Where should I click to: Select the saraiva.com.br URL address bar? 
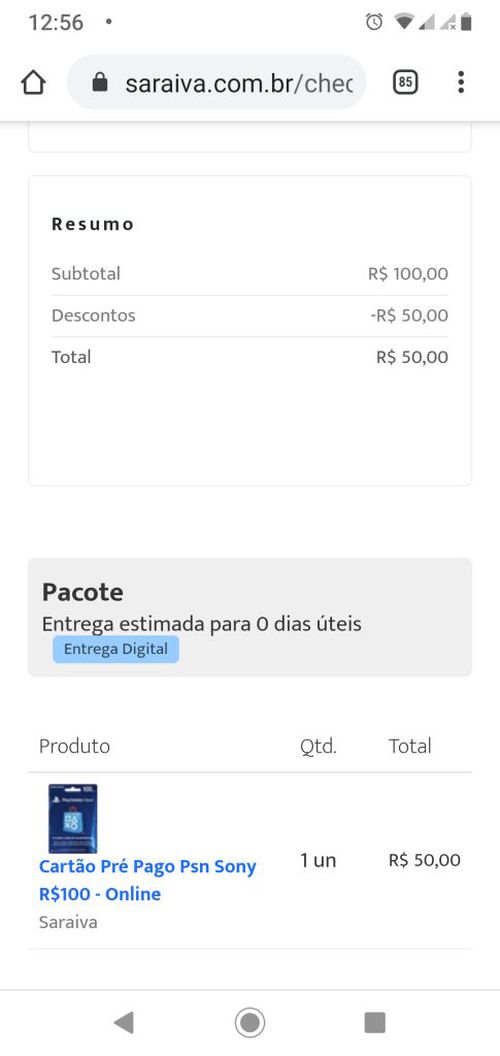pos(216,83)
